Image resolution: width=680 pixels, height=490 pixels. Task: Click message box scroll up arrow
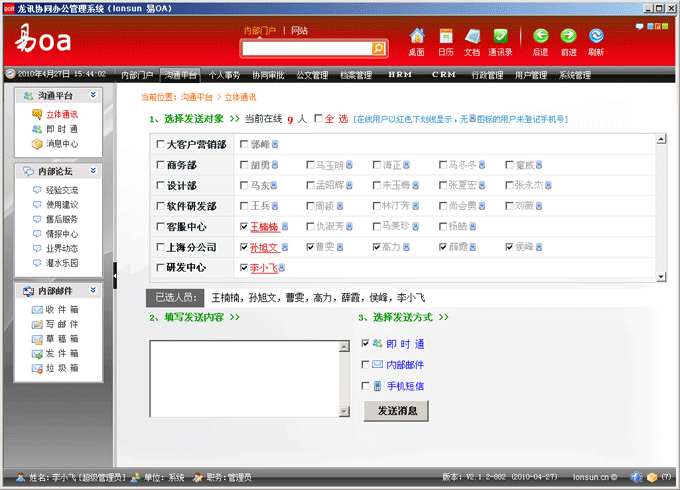click(344, 346)
